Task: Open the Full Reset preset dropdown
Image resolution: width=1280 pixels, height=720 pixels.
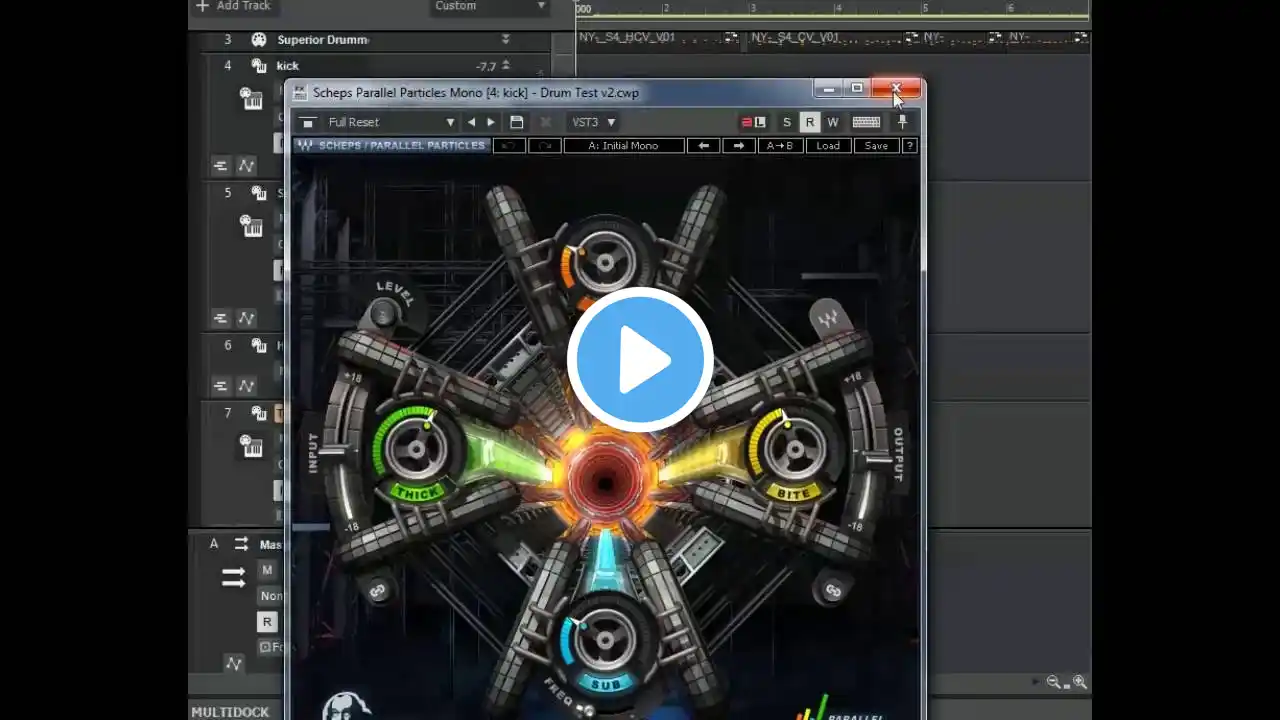Action: pos(391,122)
